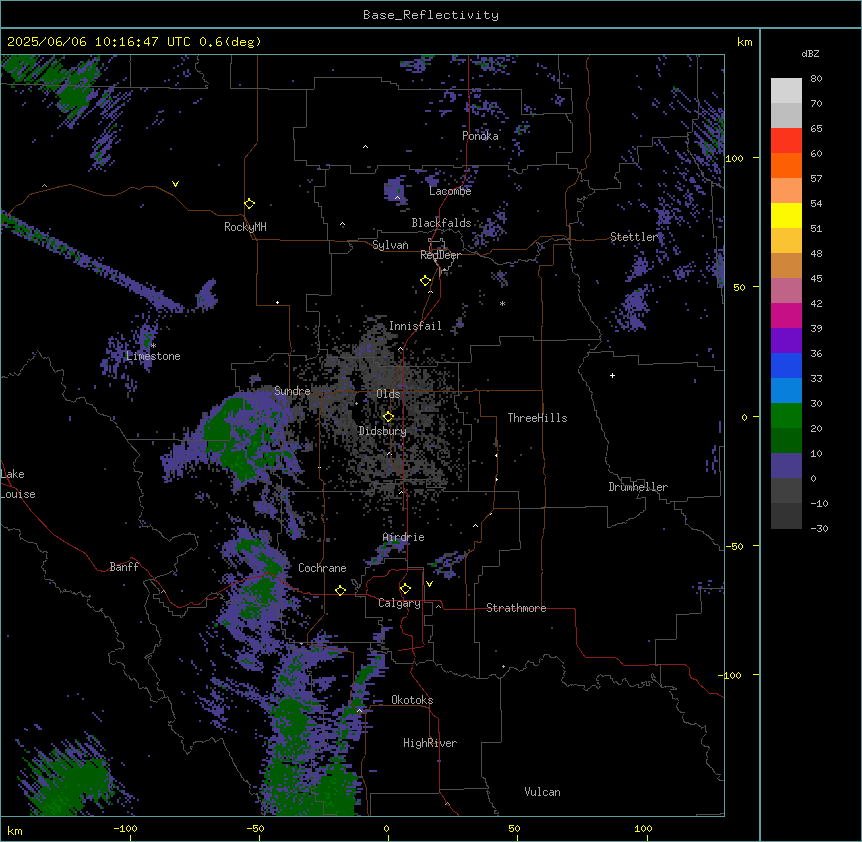Click the white plus marker north of Drumheller
This screenshot has height=842, width=862.
tap(612, 375)
